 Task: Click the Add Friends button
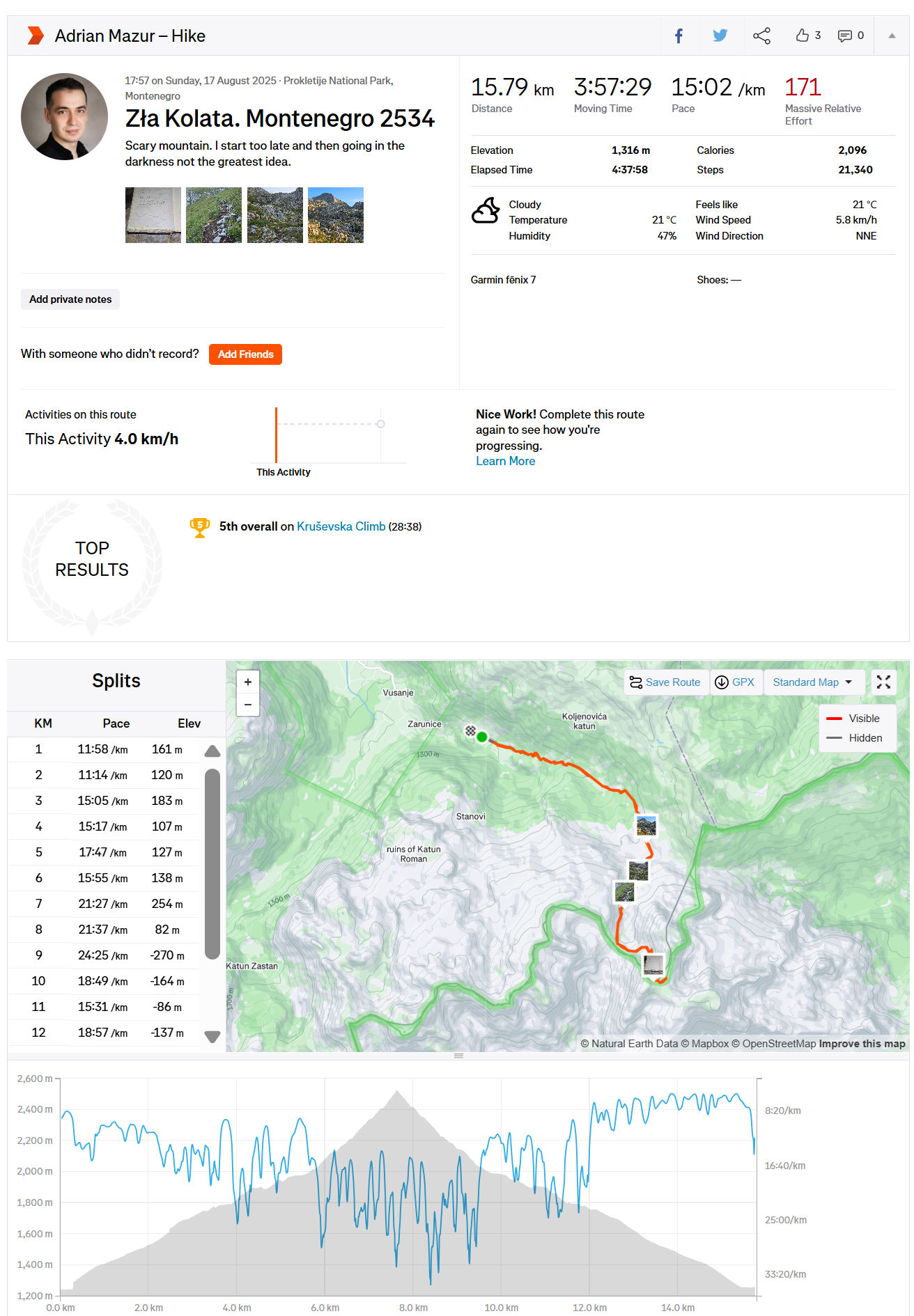[x=245, y=354]
